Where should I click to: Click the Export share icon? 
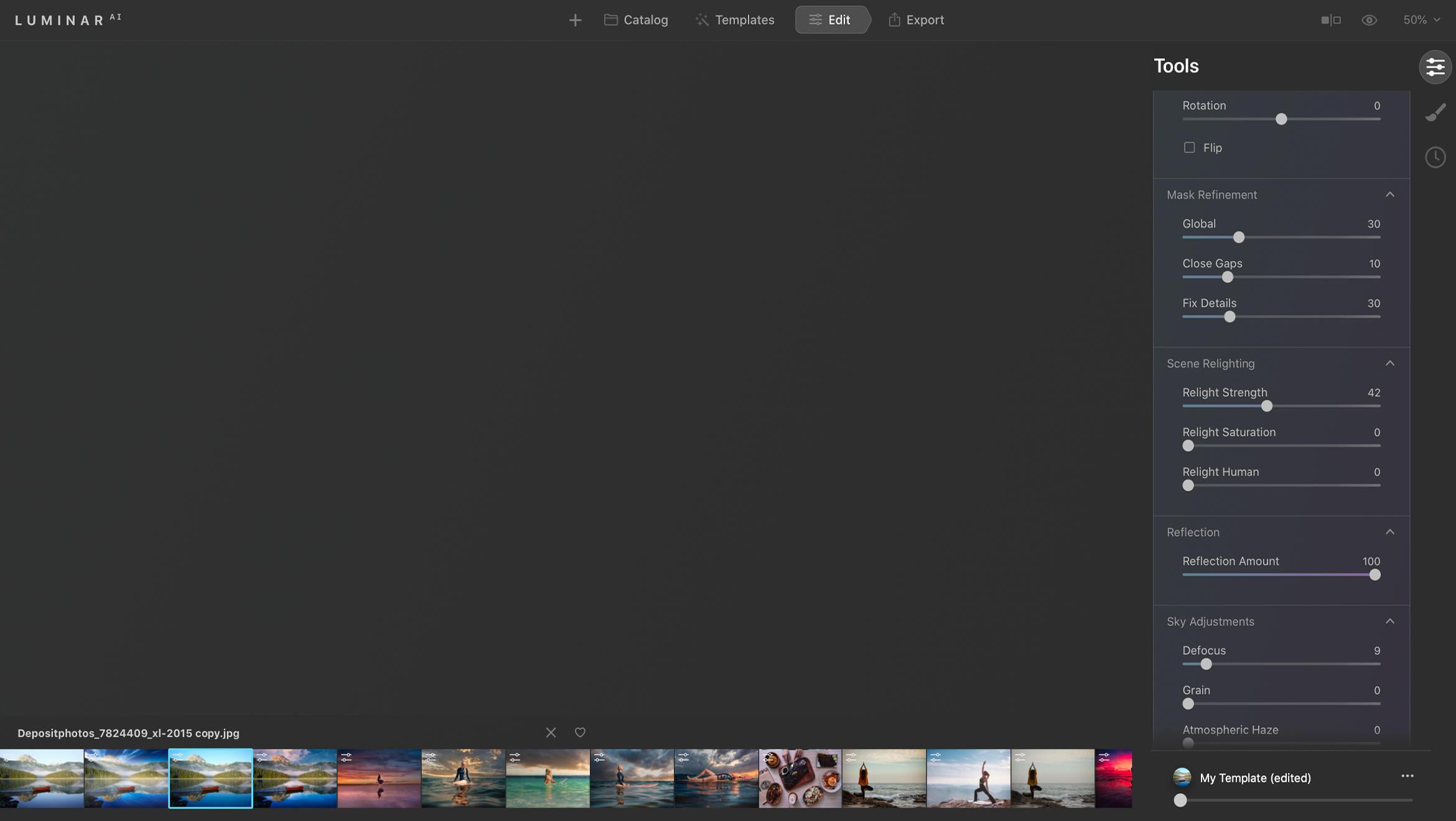(x=894, y=19)
